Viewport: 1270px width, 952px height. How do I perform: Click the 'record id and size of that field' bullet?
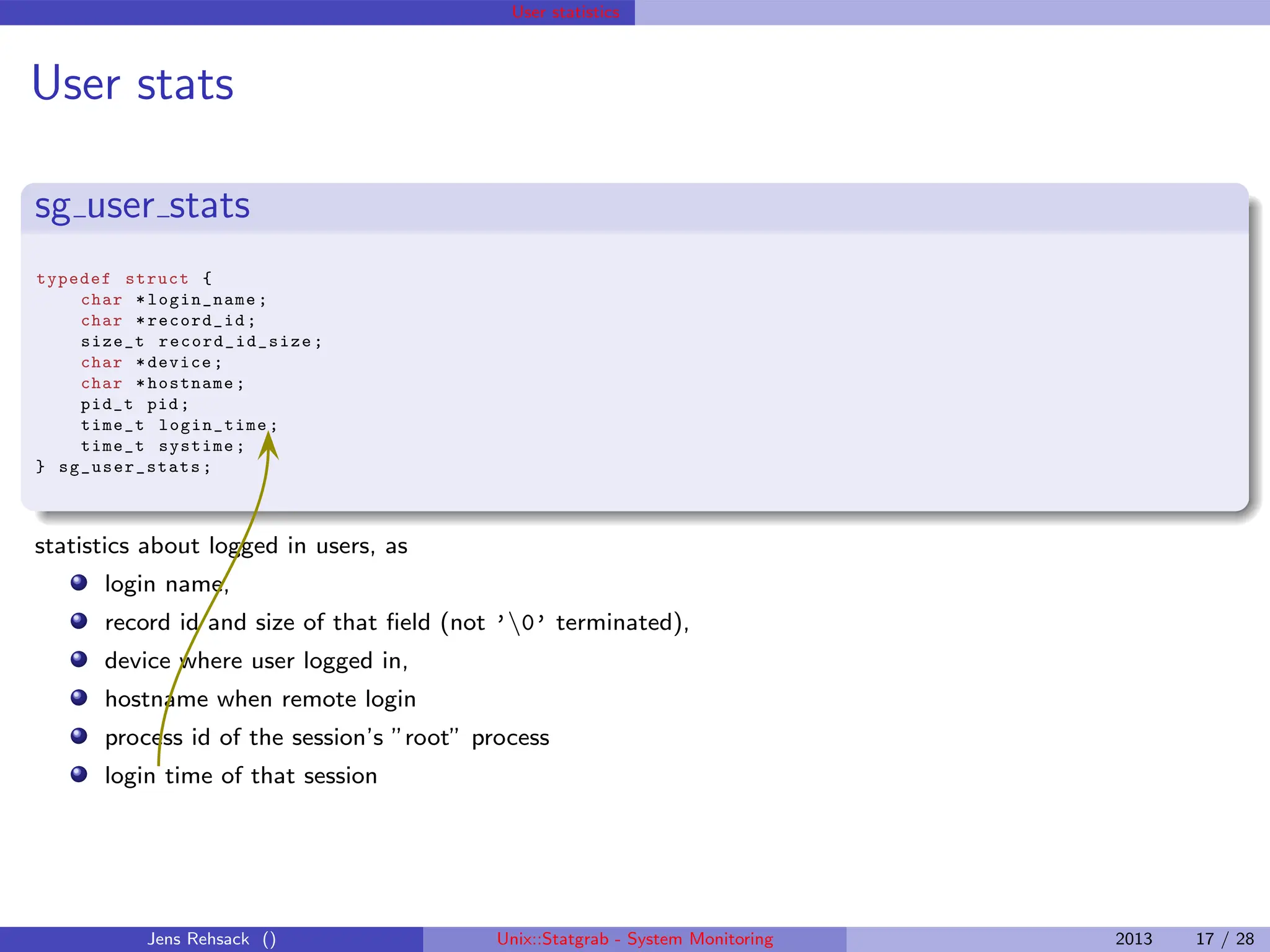pos(397,622)
